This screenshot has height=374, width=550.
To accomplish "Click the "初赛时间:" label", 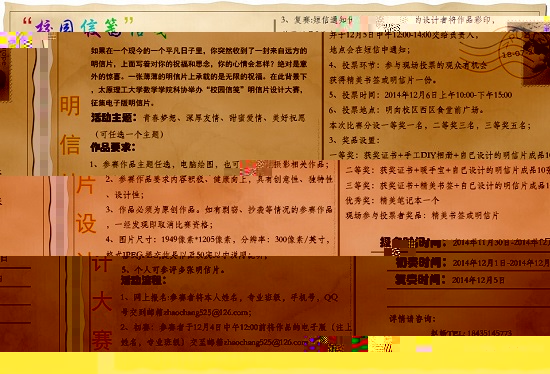I will pyautogui.click(x=421, y=263).
